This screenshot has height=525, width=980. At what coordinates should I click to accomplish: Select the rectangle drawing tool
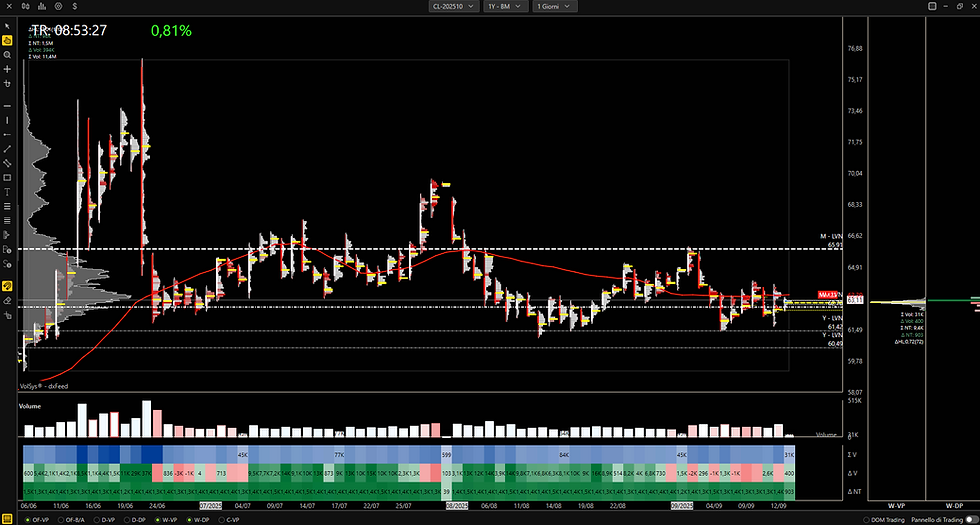tap(7, 178)
